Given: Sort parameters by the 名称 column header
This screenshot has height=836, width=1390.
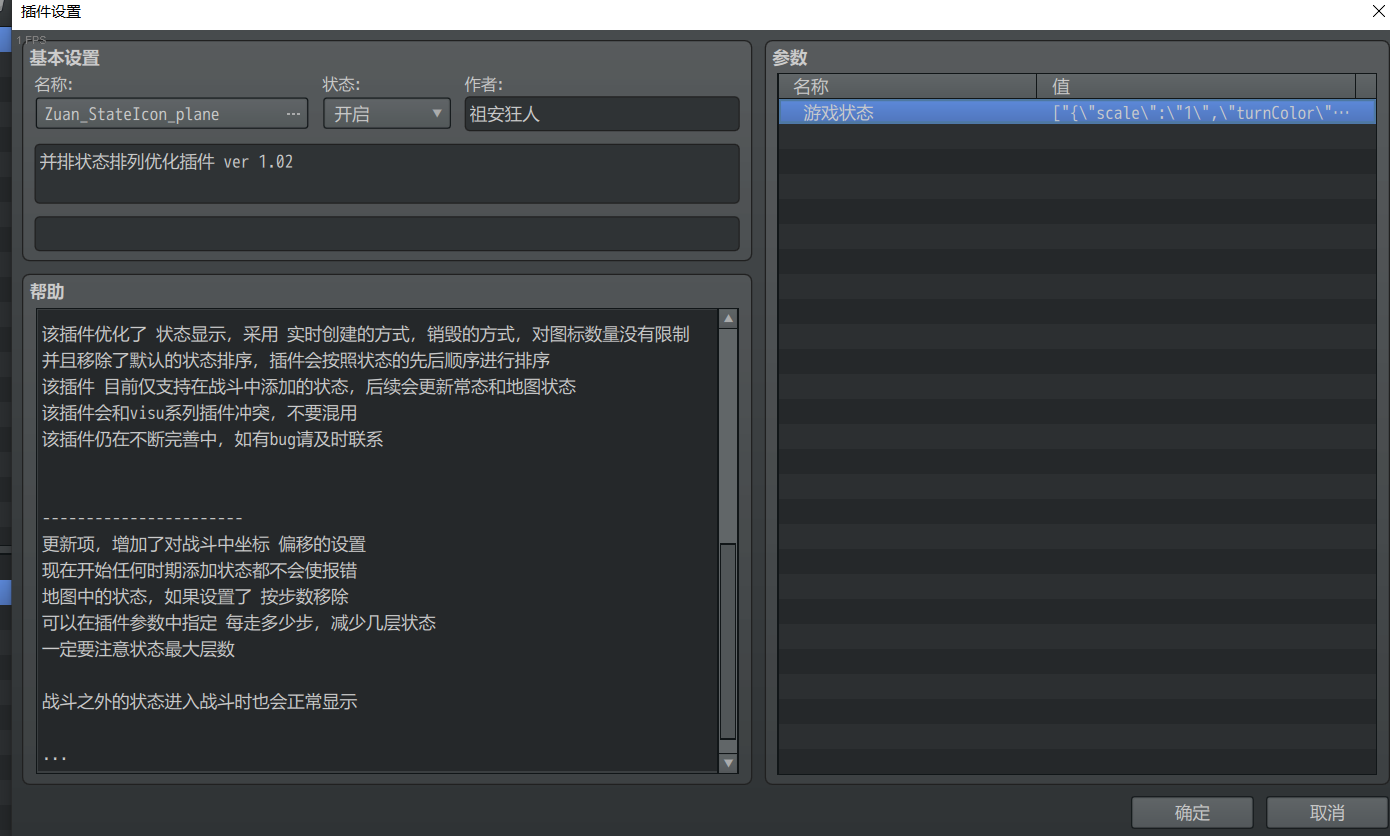Looking at the screenshot, I should point(907,86).
